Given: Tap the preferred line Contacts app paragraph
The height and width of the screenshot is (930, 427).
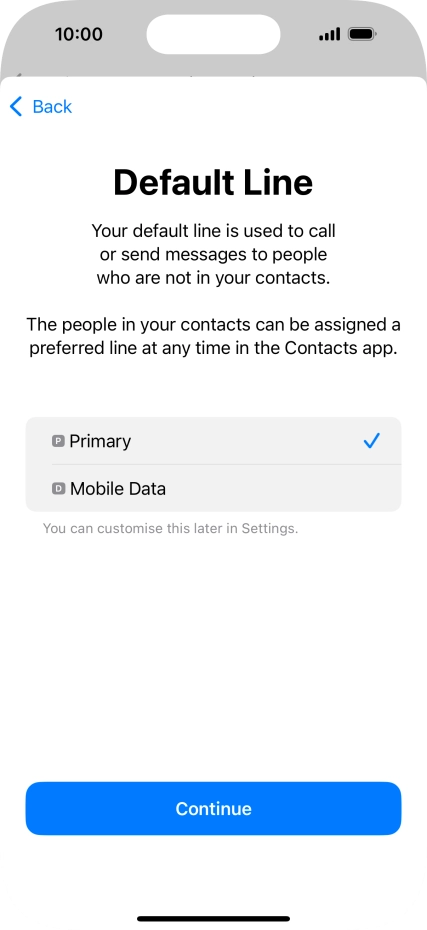Looking at the screenshot, I should pos(214,336).
